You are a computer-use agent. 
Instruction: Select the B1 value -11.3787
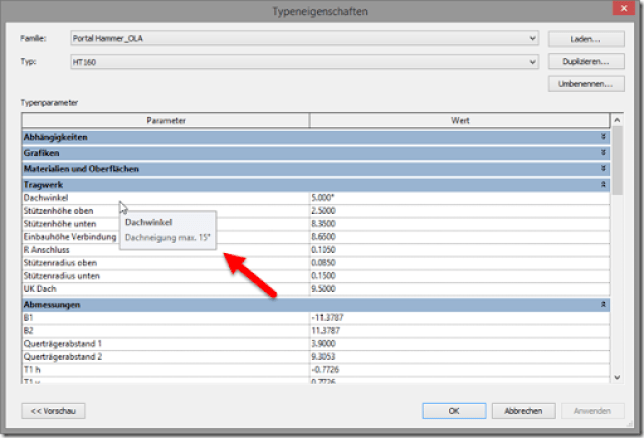(x=460, y=318)
